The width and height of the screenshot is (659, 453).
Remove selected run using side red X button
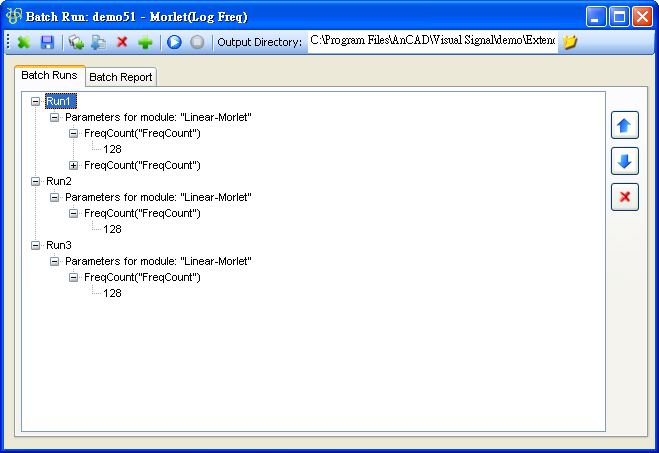624,197
